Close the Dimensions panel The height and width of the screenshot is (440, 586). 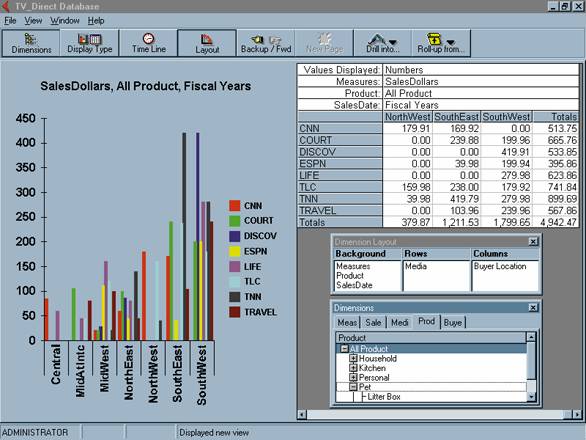pos(533,307)
